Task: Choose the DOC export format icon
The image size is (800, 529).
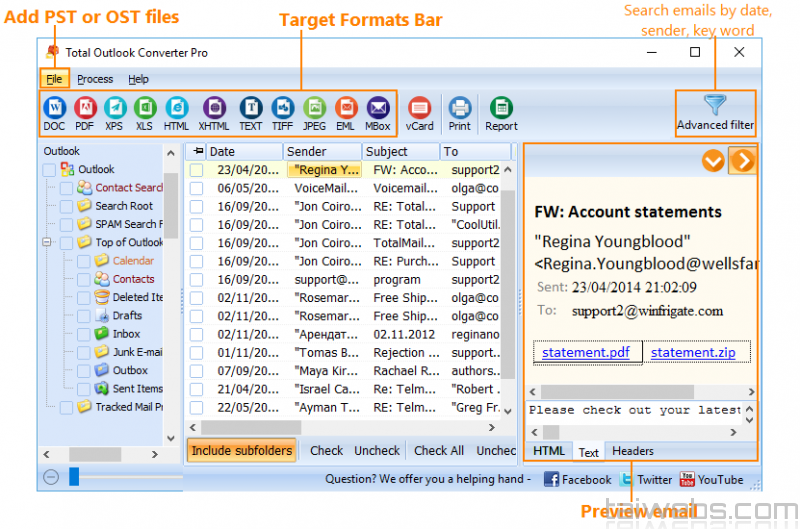Action: pos(54,108)
